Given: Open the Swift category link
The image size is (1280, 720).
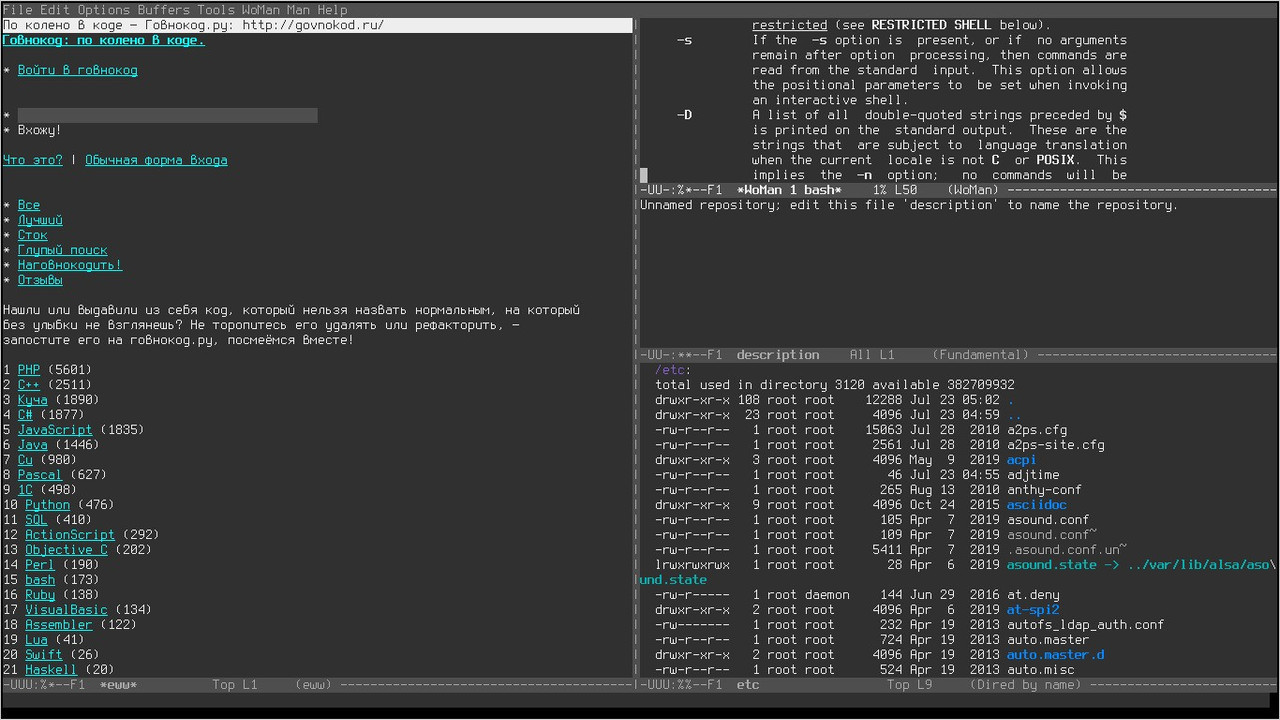Looking at the screenshot, I should tap(44, 655).
